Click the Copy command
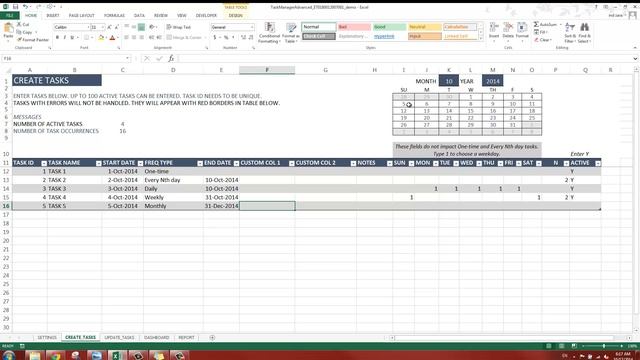This screenshot has height=360, width=640. [x=25, y=32]
